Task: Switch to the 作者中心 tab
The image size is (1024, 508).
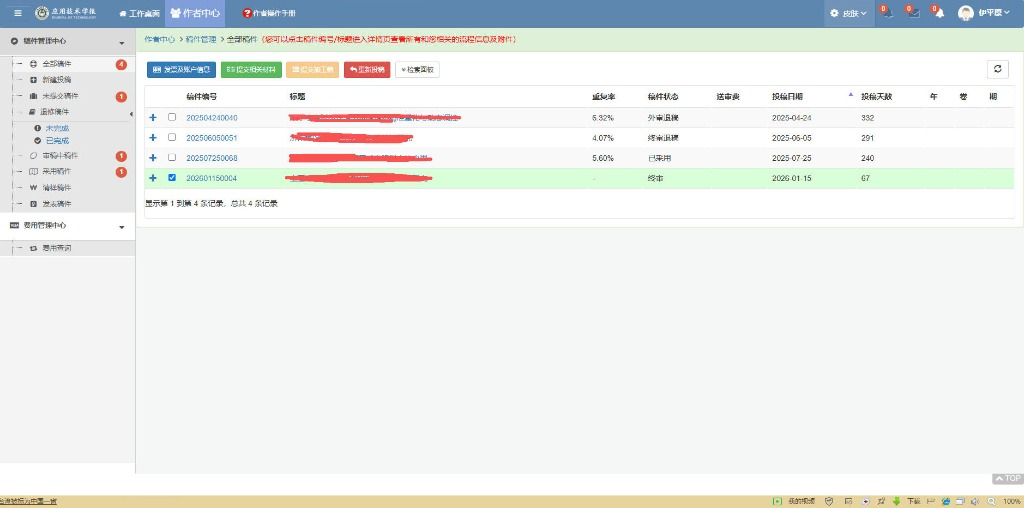Action: [x=195, y=13]
